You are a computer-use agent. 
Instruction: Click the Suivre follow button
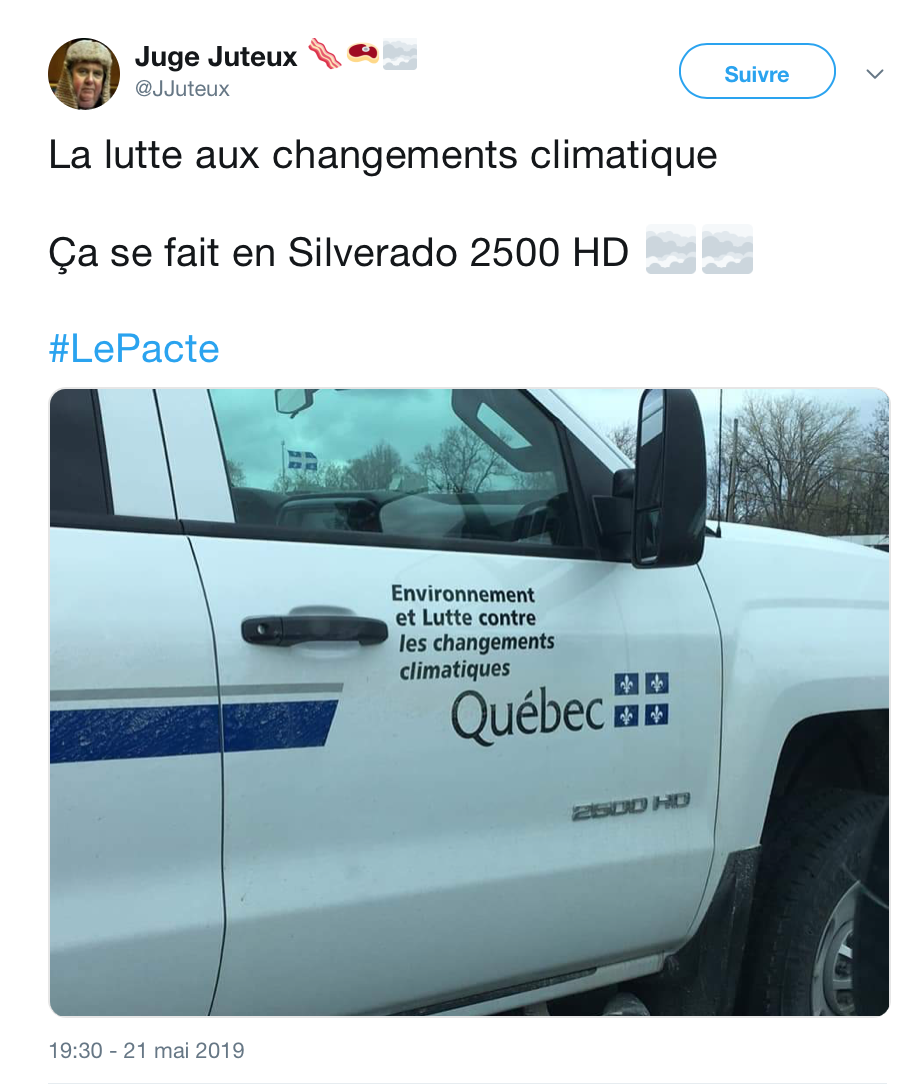tap(756, 71)
